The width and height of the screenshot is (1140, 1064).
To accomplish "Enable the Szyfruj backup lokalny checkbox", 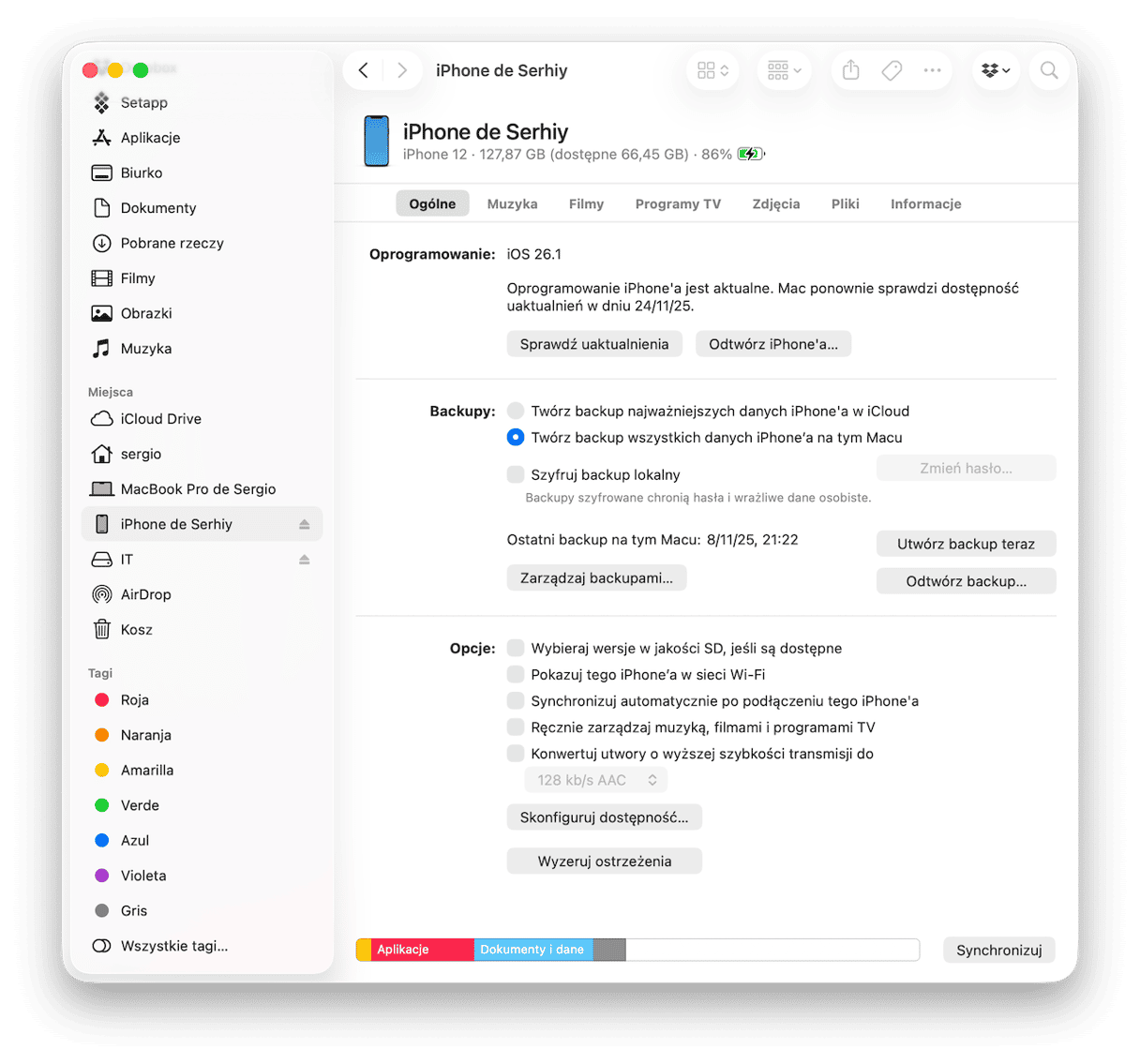I will pos(516,474).
